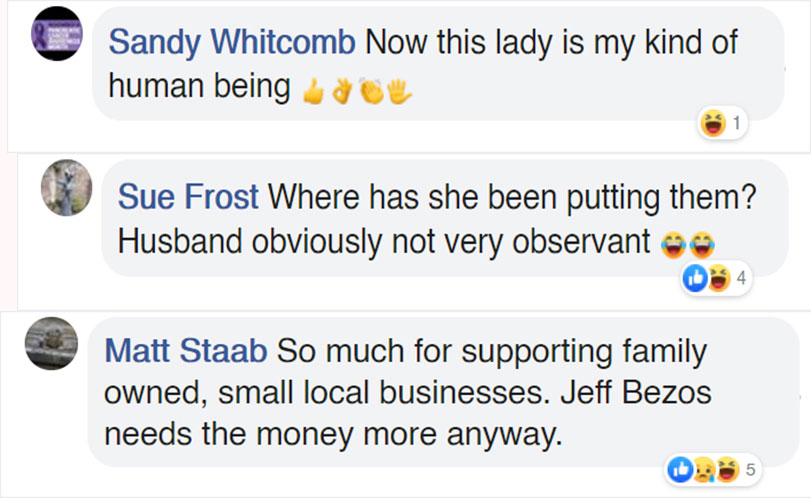The width and height of the screenshot is (811, 498).
Task: Click the OK hand emoji in Sandy's comment
Action: 342,91
